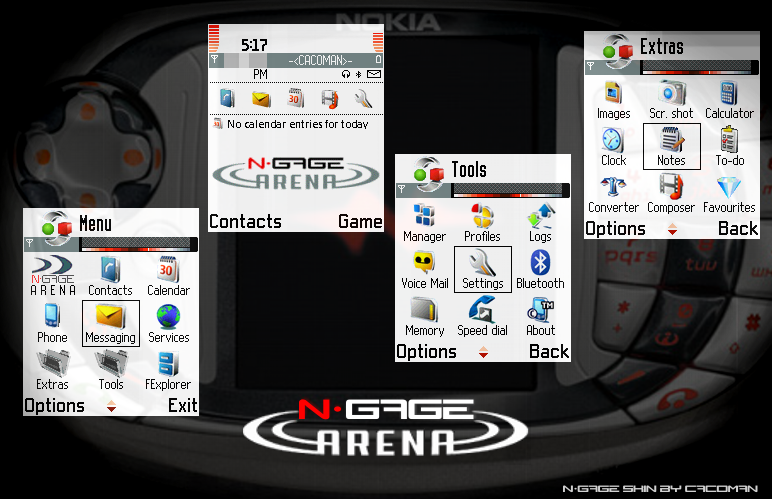Click 'No calendar entries for today' text
Screen dimensions: 772x499
coord(297,124)
